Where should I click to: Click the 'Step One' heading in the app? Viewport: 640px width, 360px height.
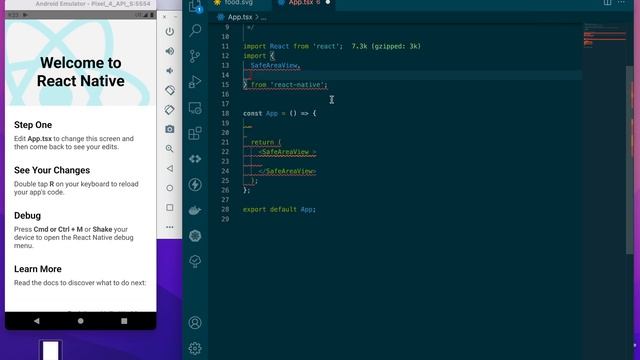[x=33, y=125]
